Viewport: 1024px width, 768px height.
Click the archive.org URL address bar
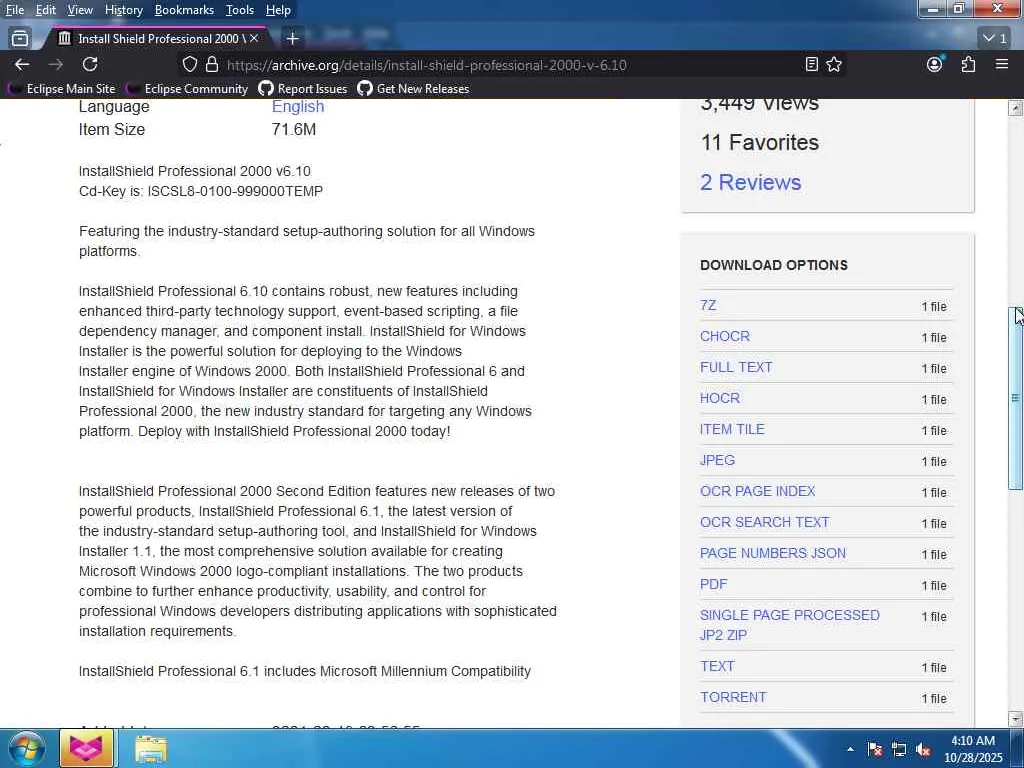pyautogui.click(x=426, y=65)
